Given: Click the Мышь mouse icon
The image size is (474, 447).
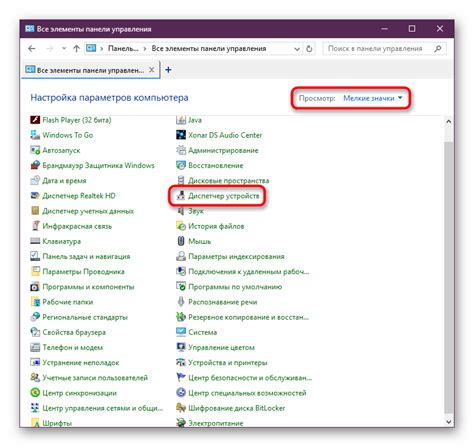Looking at the screenshot, I should pyautogui.click(x=181, y=241).
